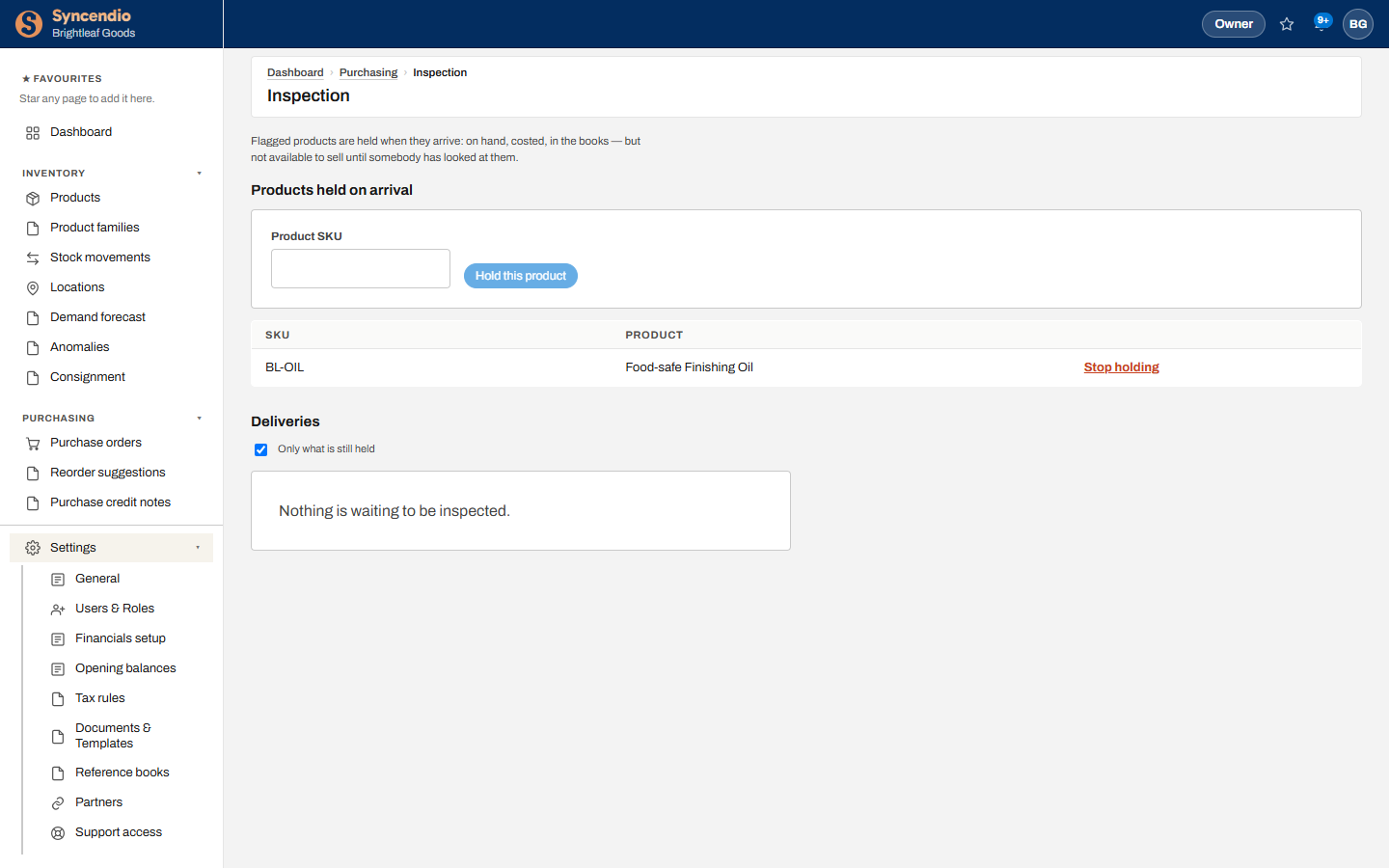Screen dimensions: 1389x868
Task: Open the BG user avatar menu
Action: (x=1358, y=24)
